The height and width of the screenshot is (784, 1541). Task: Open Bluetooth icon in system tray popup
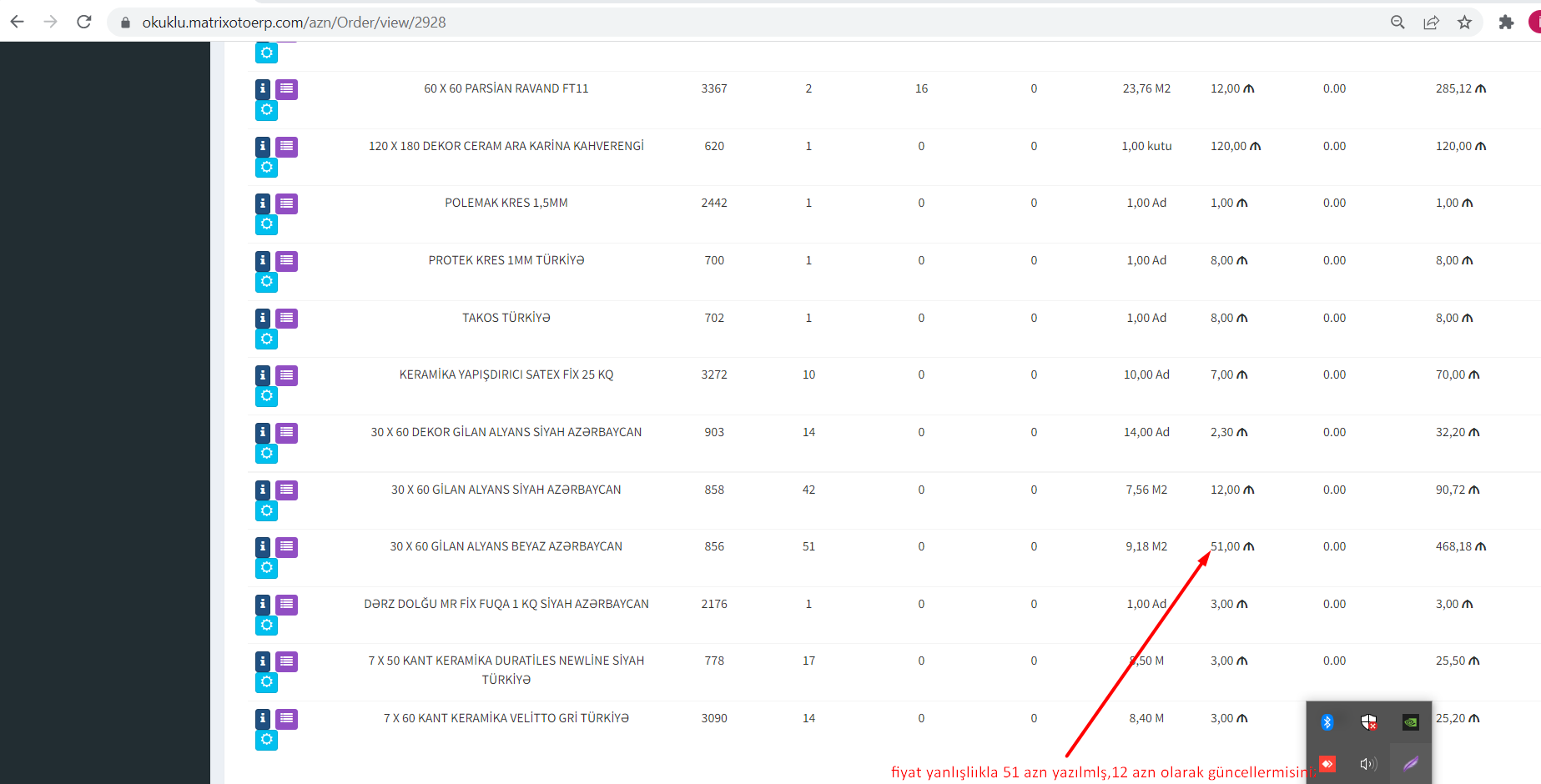coord(1327,722)
